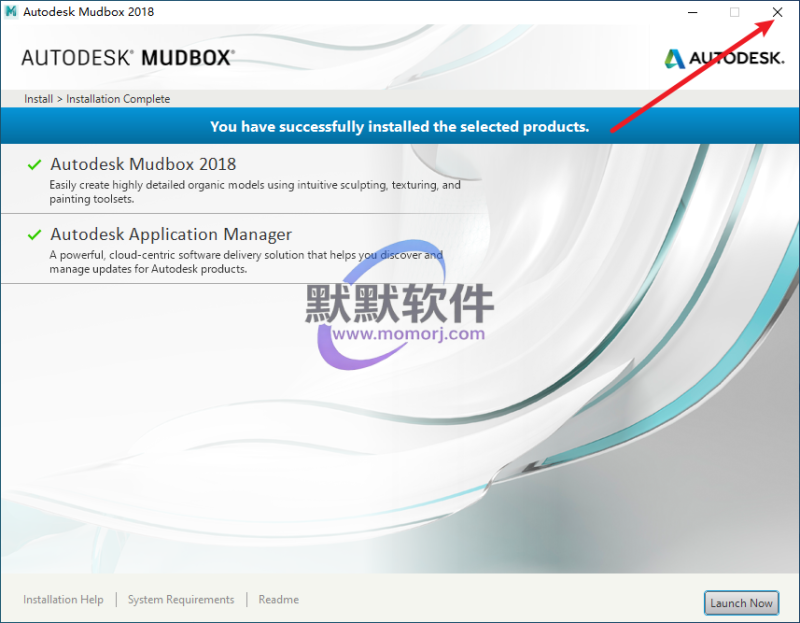The image size is (800, 623).
Task: Click the AUTODESK MUDBOX header wordmark
Action: point(128,58)
